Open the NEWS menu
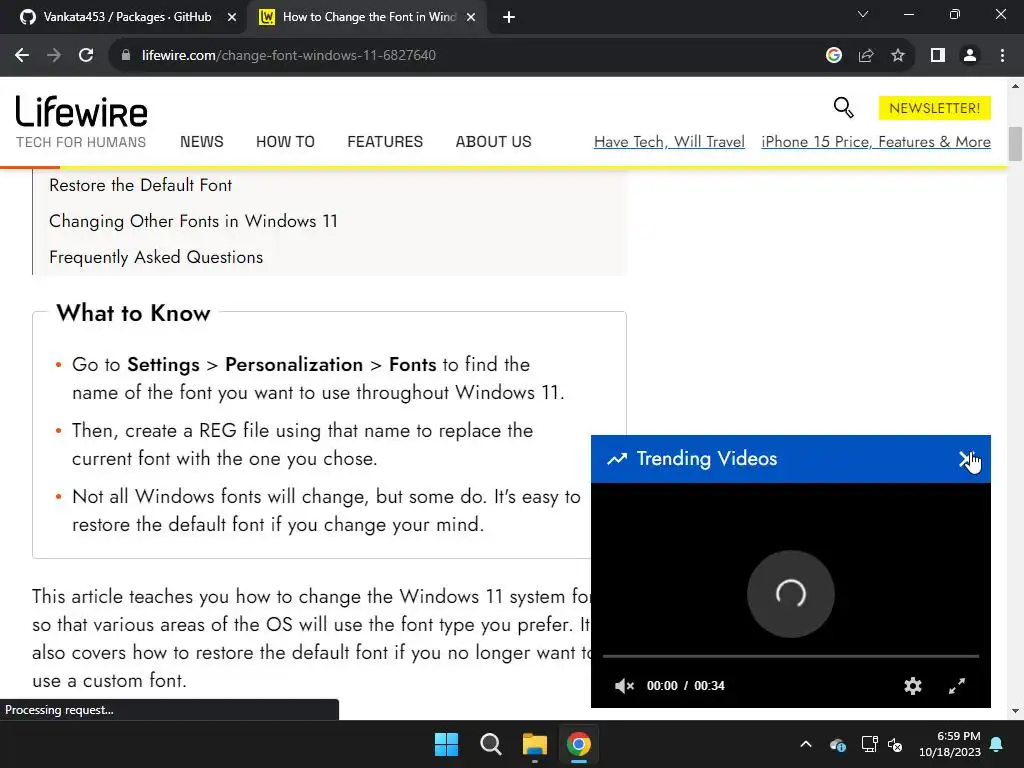 202,142
